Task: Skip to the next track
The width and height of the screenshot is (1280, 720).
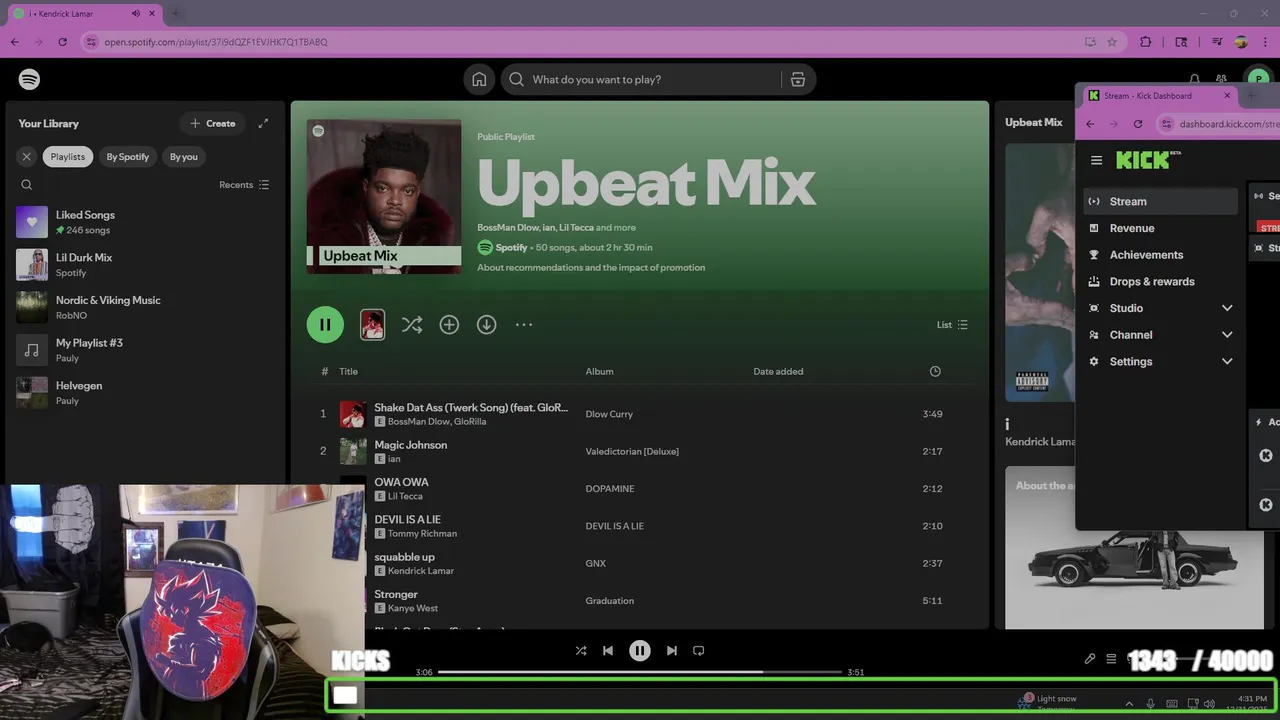Action: 672,651
